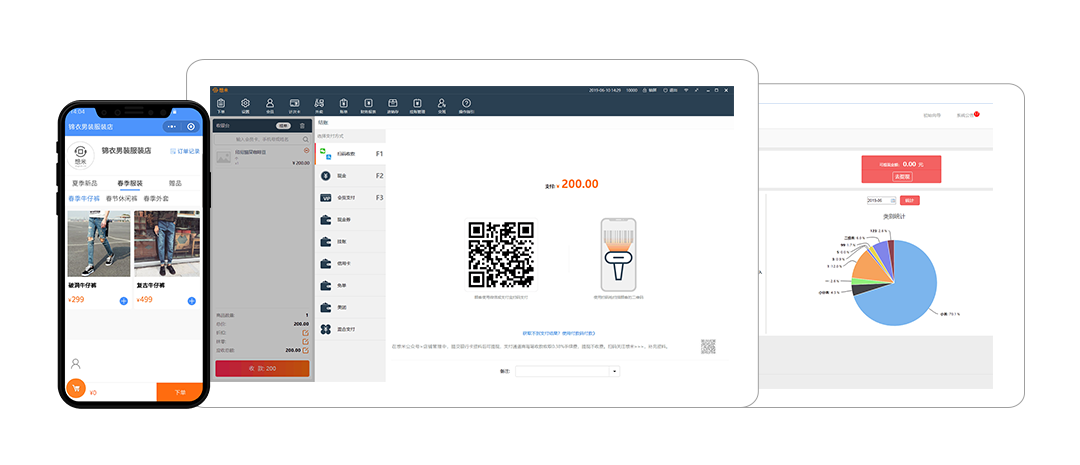Image resolution: width=1080 pixels, height=465 pixels.
Task: Switch to 赠品 tab on the phone
Action: pos(175,184)
